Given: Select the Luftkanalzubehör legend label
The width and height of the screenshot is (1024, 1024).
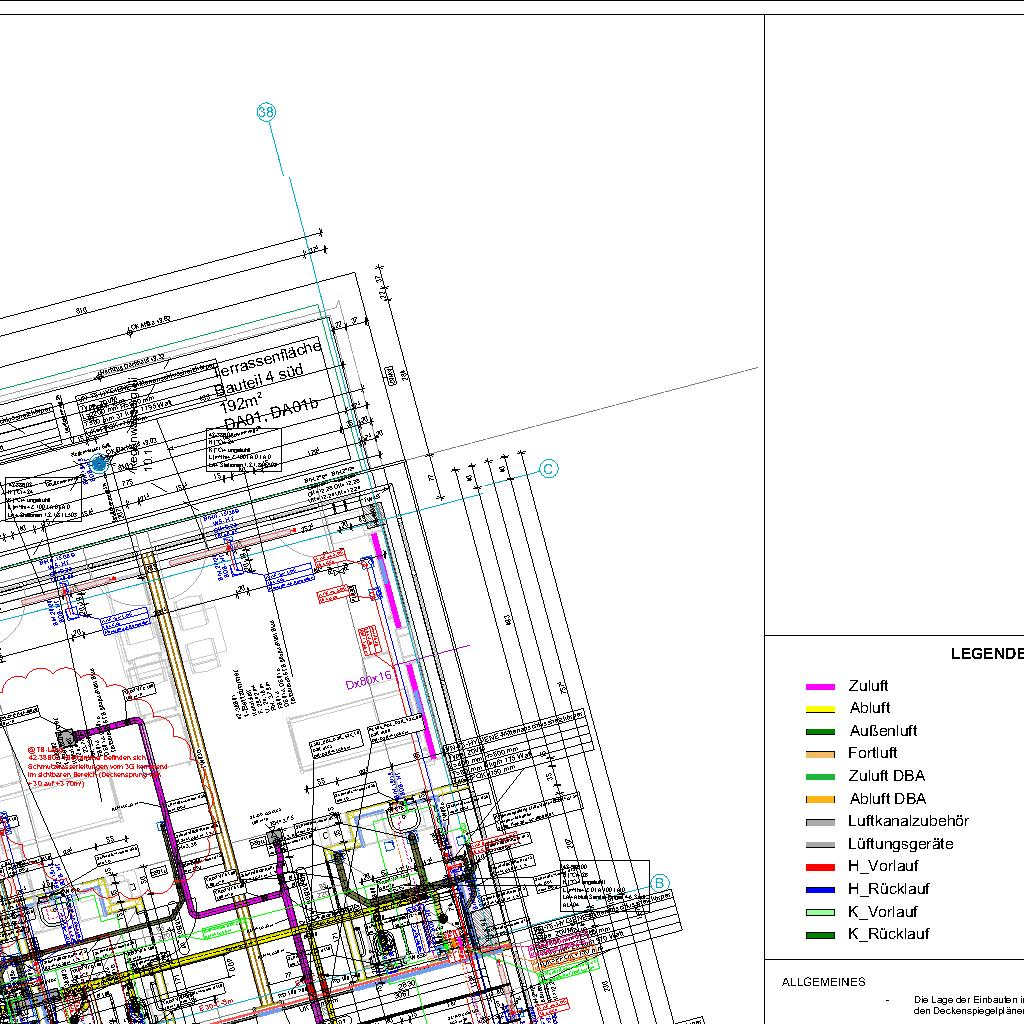Looking at the screenshot, I should [908, 821].
